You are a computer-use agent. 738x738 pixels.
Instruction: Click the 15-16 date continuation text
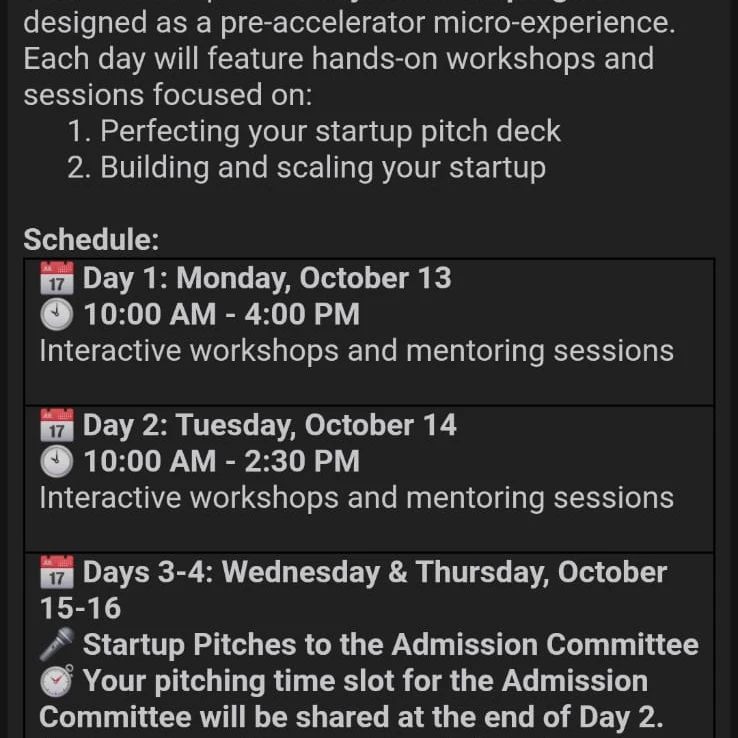[80, 609]
